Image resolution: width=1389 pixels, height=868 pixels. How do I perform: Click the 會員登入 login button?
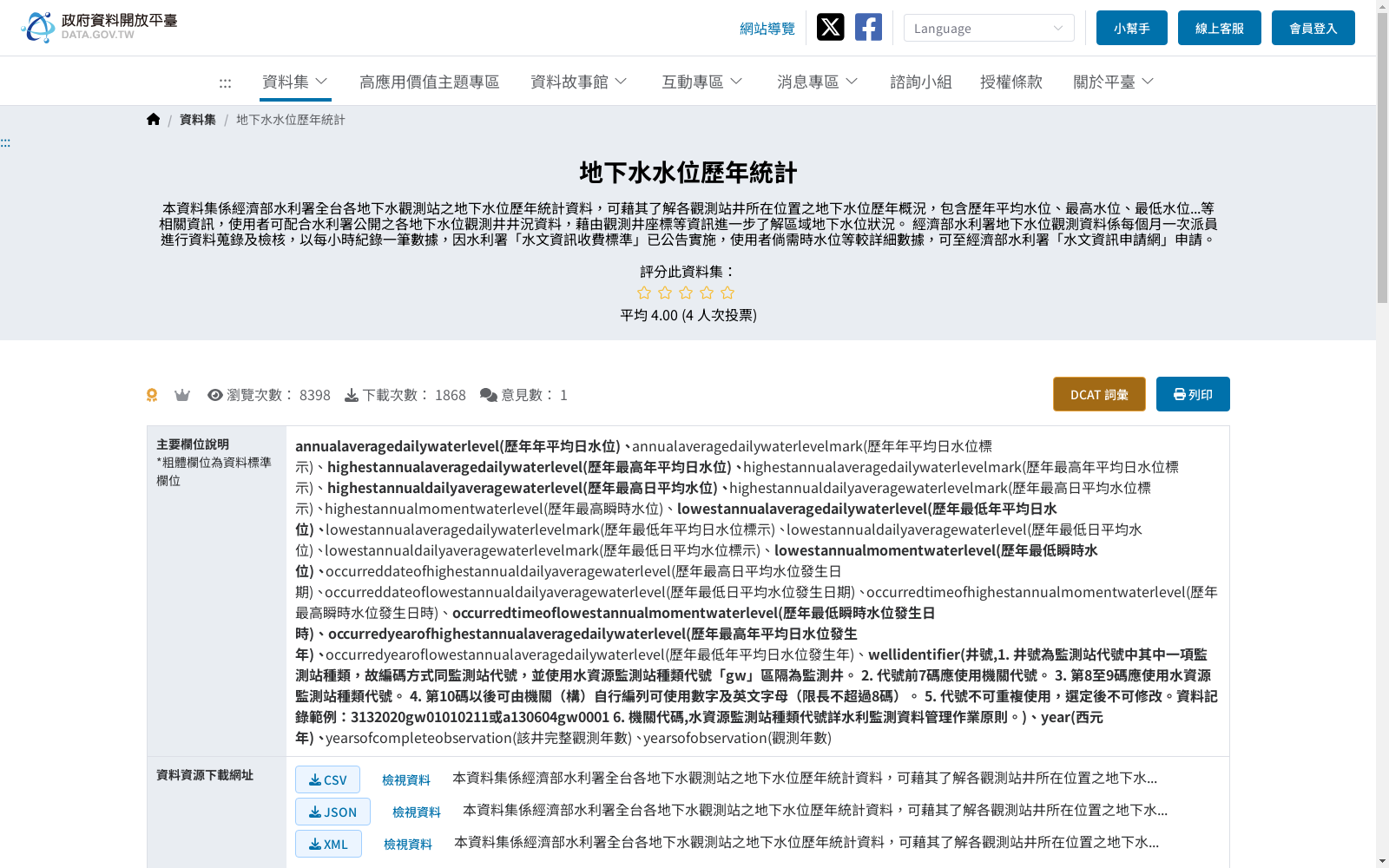tap(1313, 28)
